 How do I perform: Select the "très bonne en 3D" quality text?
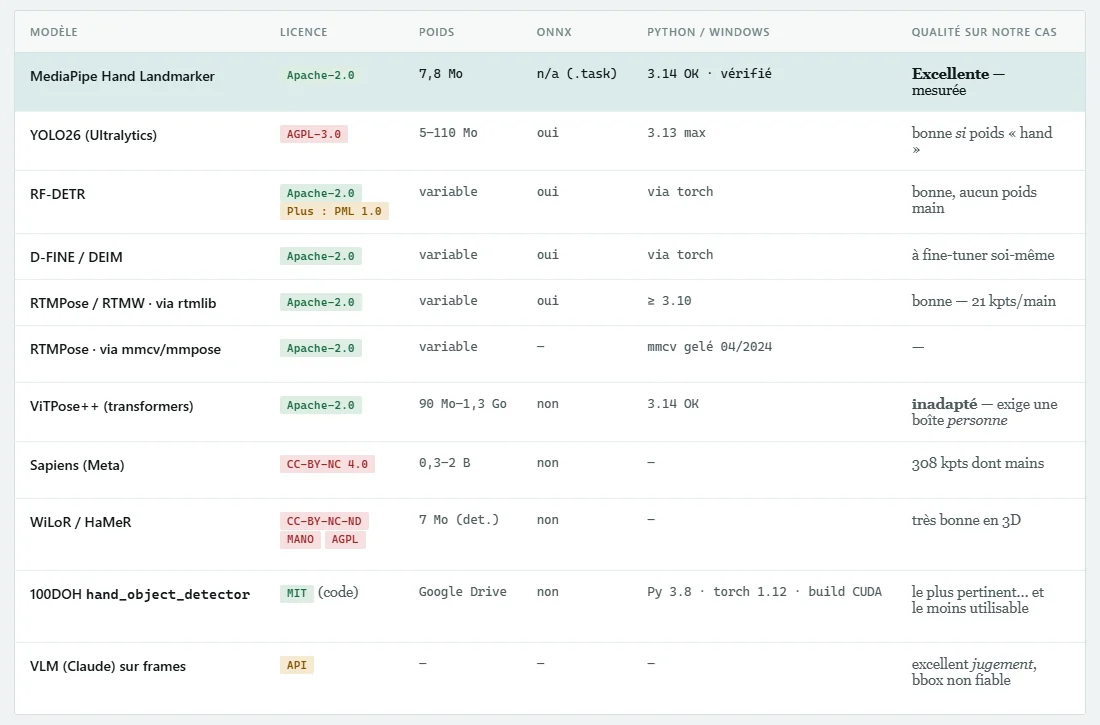point(966,519)
